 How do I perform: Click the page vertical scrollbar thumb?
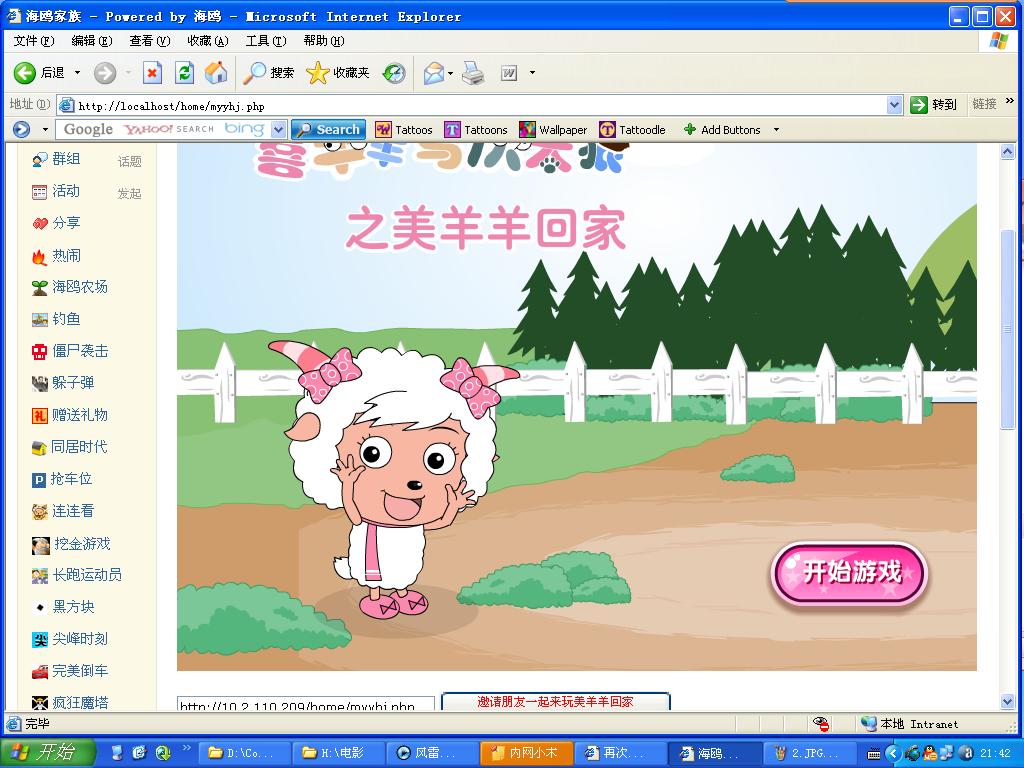1007,330
